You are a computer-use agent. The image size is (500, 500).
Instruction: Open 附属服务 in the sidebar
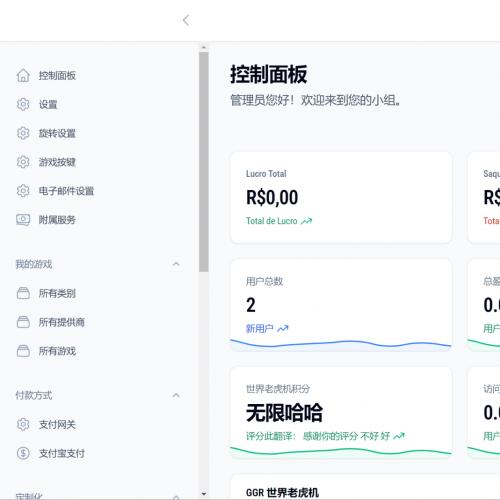point(57,220)
